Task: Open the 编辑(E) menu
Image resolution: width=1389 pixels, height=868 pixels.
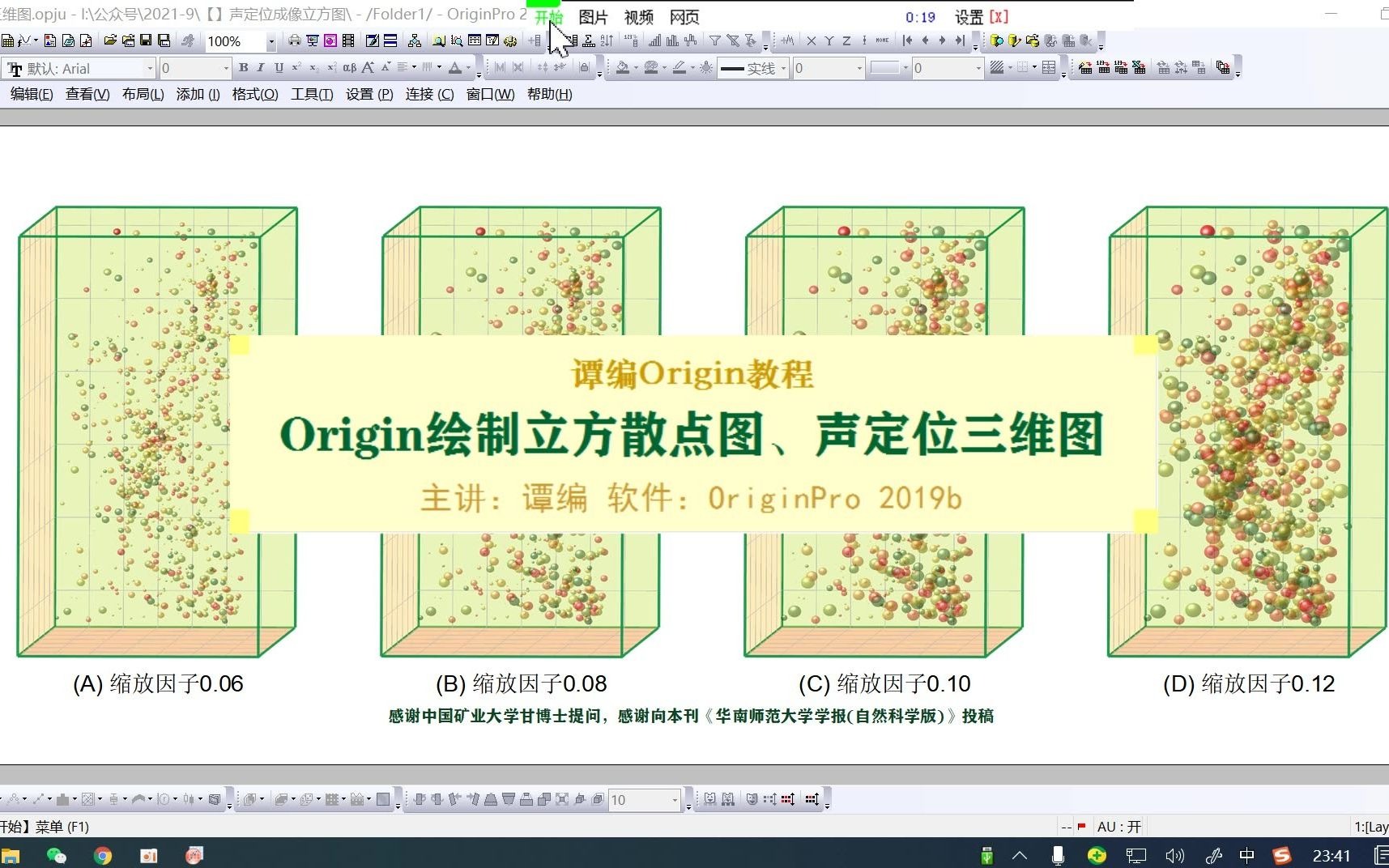Action: pyautogui.click(x=32, y=94)
